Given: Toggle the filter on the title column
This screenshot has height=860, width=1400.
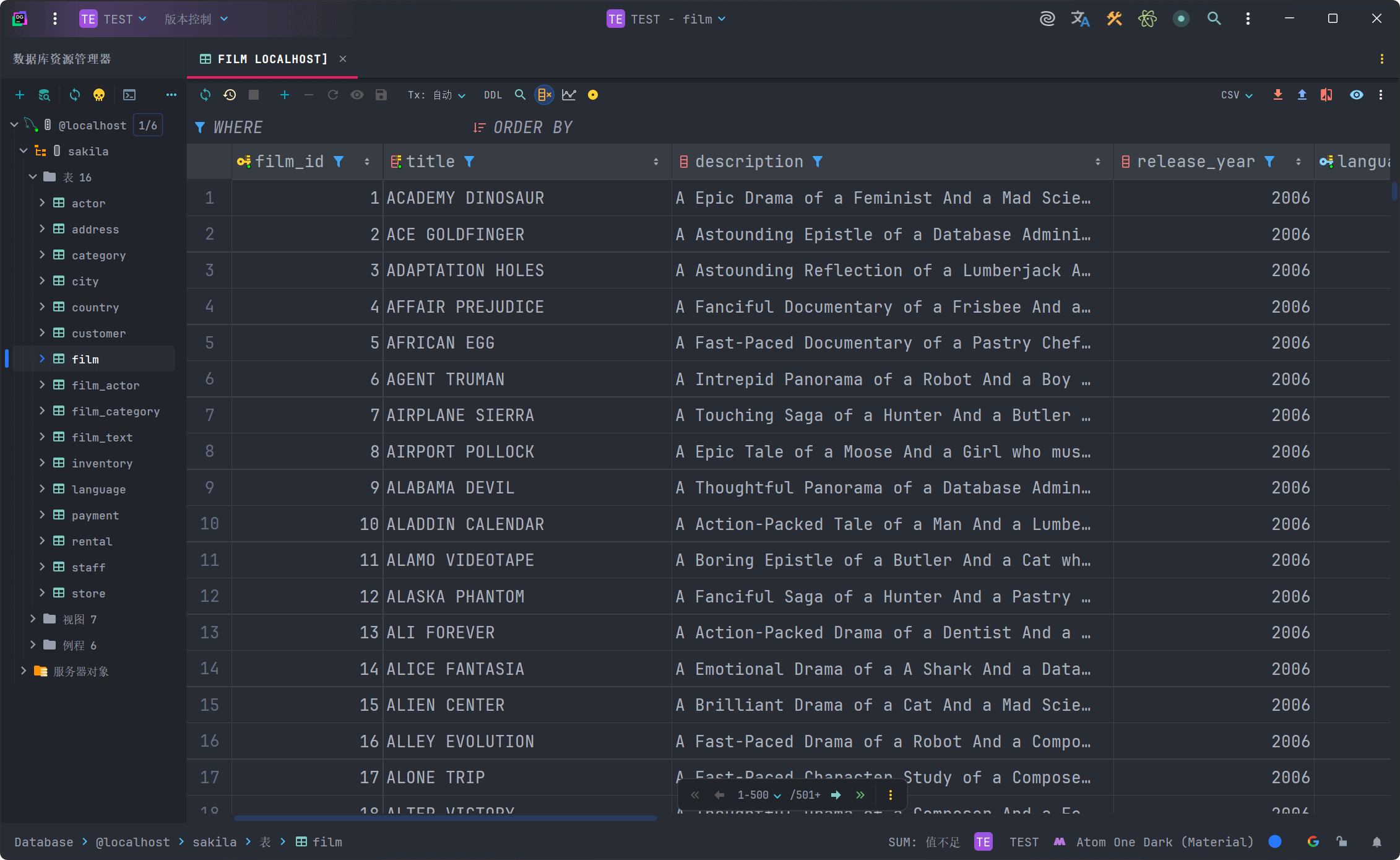Looking at the screenshot, I should coord(469,162).
